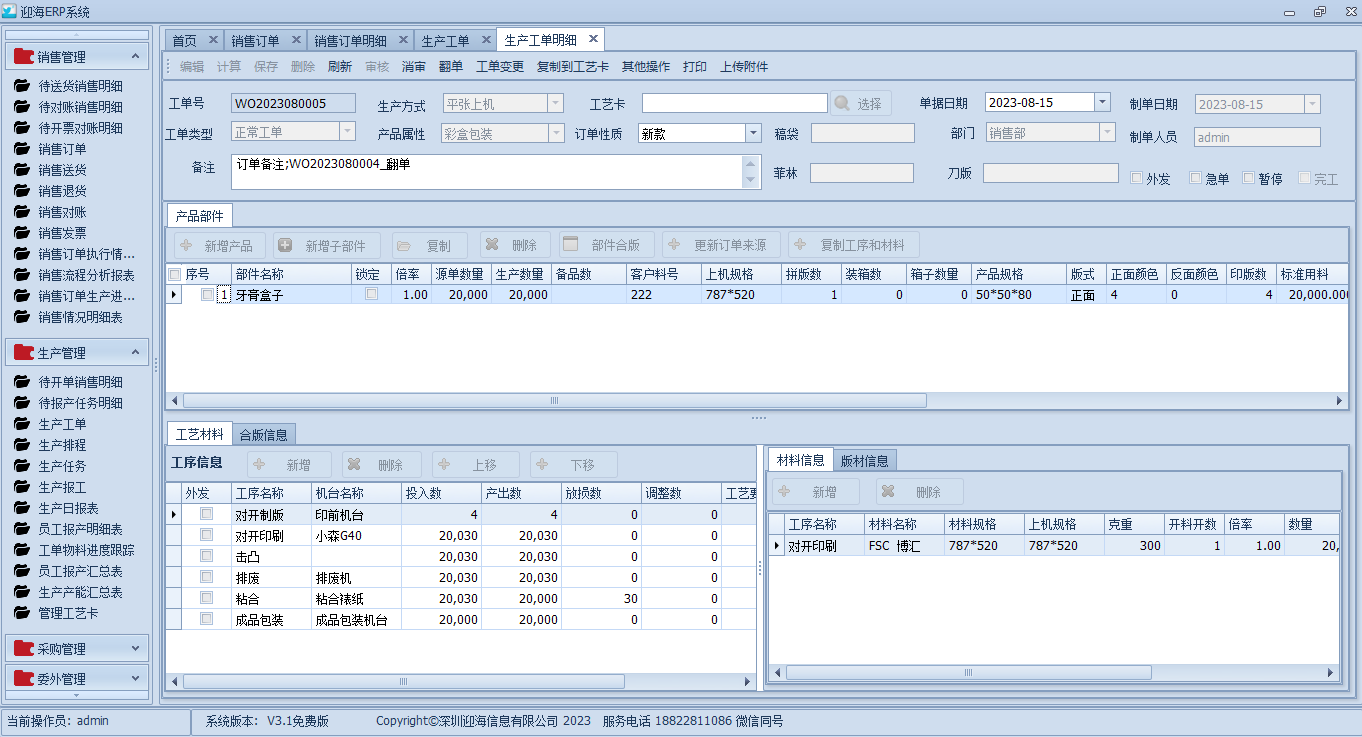The height and width of the screenshot is (737, 1362).
Task: Enable the 急单 urgent order checkbox
Action: (x=1194, y=179)
